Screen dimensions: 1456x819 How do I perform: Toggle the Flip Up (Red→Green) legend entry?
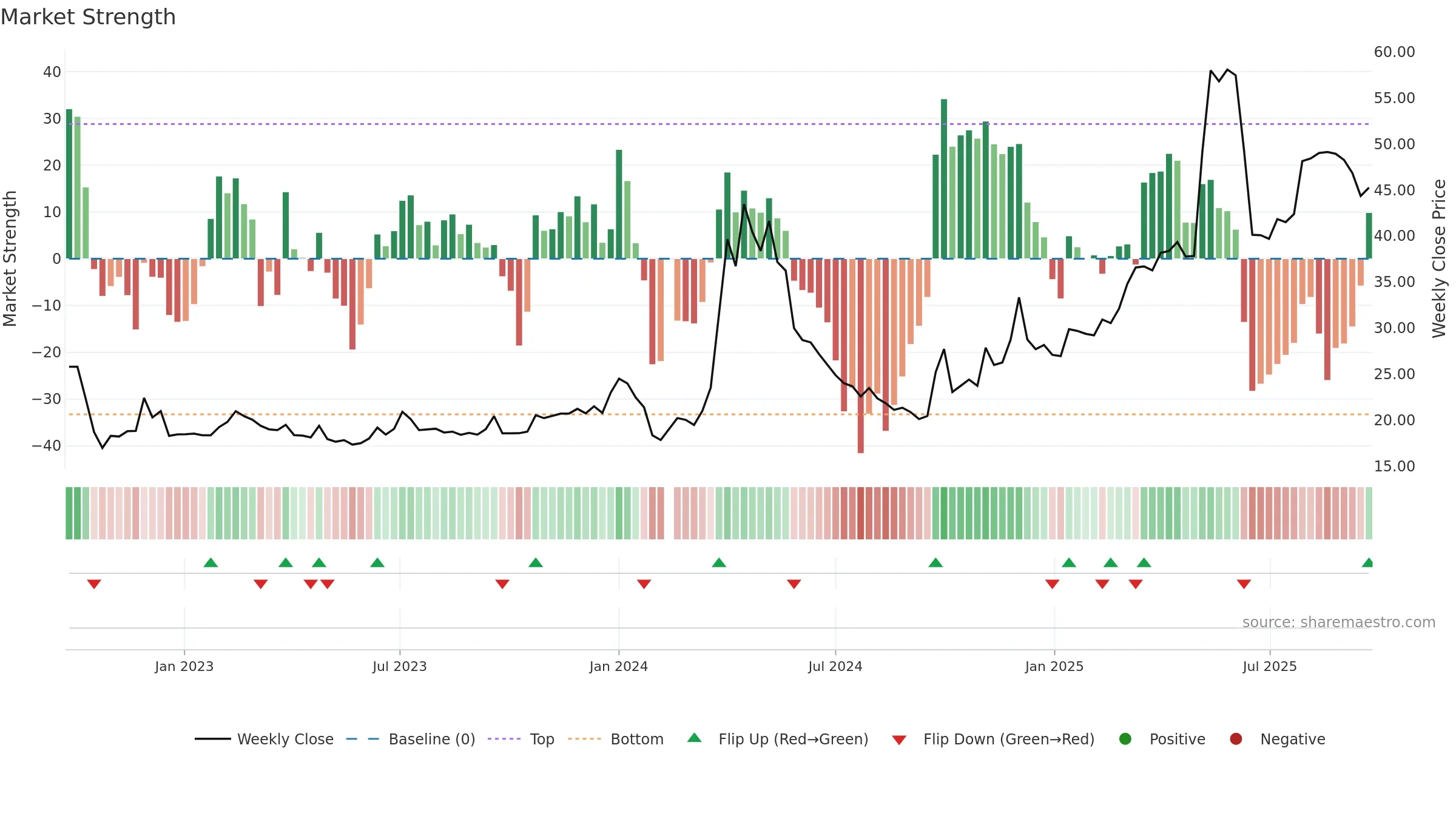[x=778, y=739]
